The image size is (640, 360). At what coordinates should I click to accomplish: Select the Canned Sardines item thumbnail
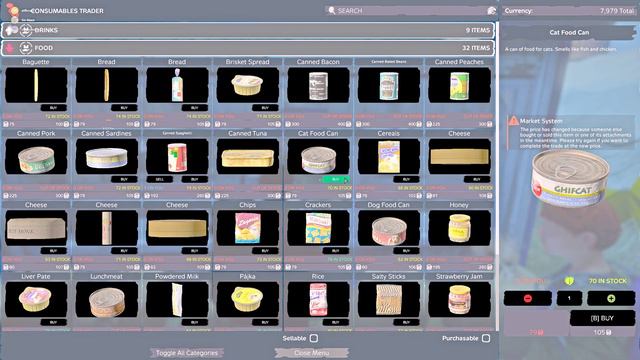click(x=107, y=156)
